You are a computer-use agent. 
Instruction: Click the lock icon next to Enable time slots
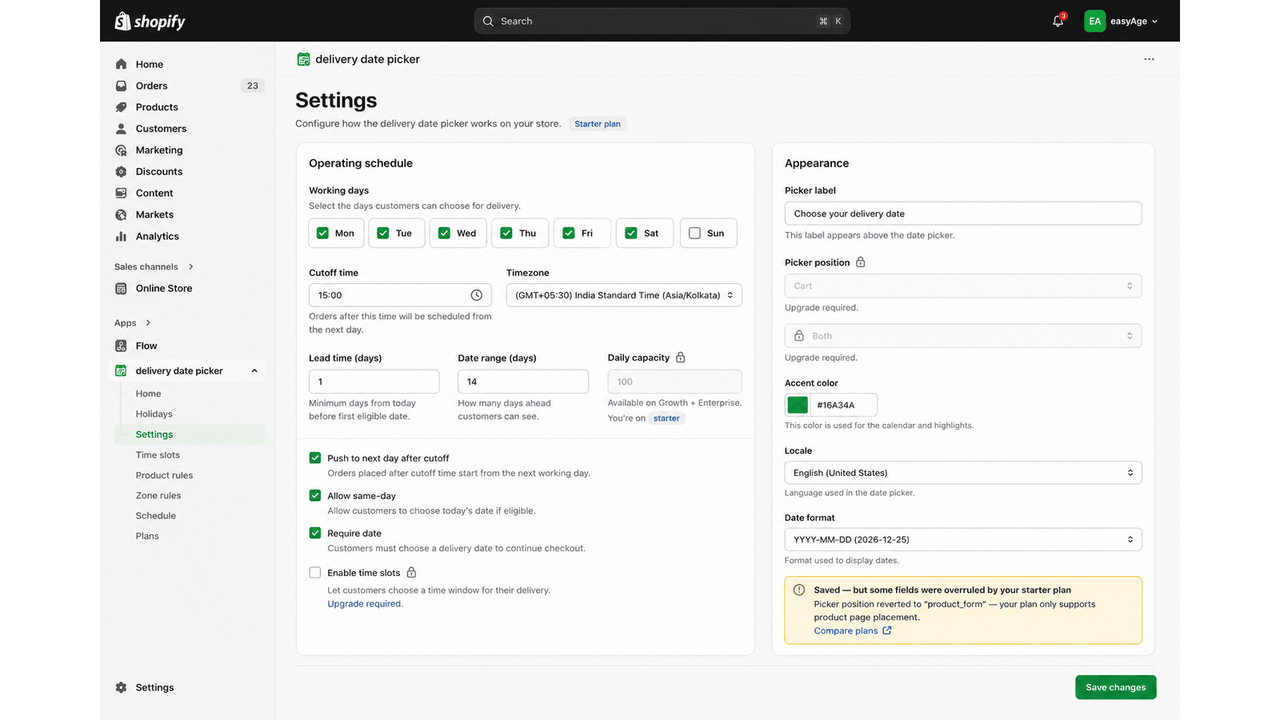[x=411, y=573]
